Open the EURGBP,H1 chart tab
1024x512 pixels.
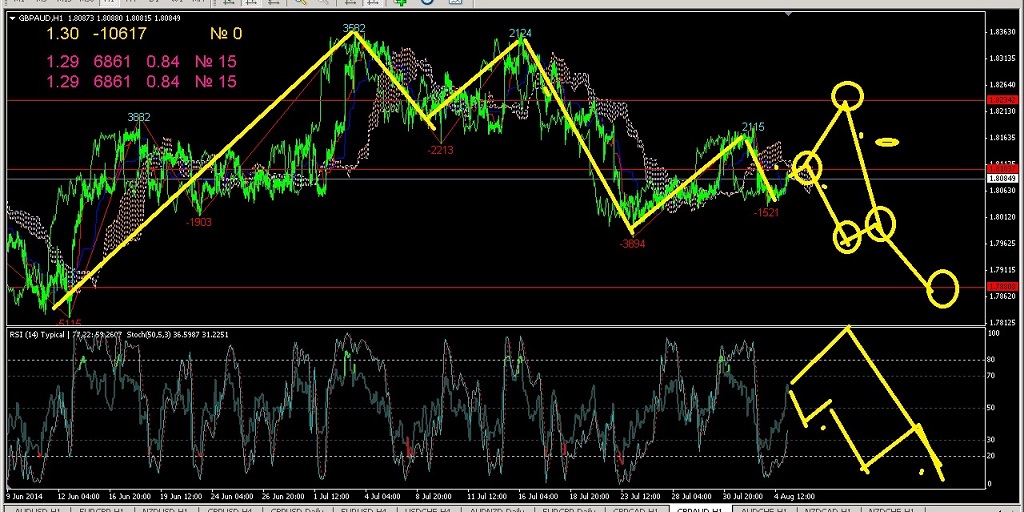(97, 509)
